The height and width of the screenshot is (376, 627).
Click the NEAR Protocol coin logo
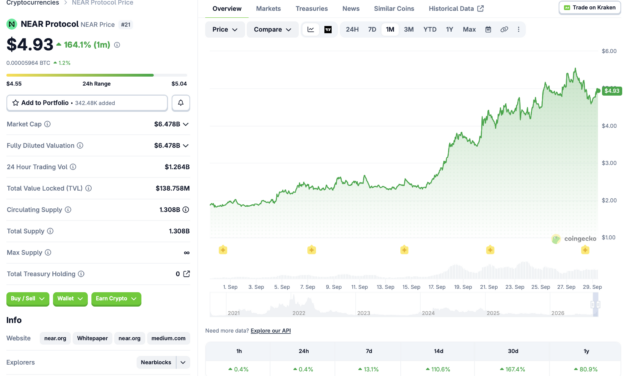tap(12, 24)
